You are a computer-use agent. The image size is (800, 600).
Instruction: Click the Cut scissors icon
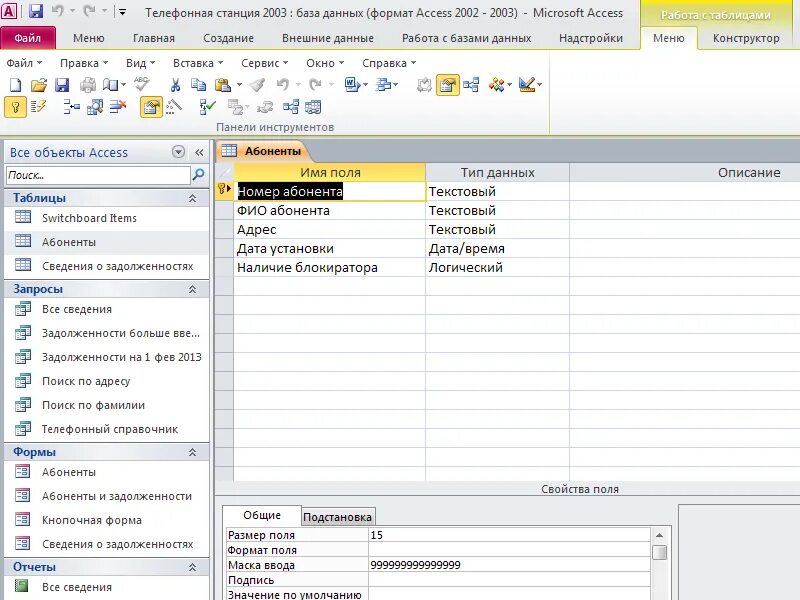tap(175, 85)
